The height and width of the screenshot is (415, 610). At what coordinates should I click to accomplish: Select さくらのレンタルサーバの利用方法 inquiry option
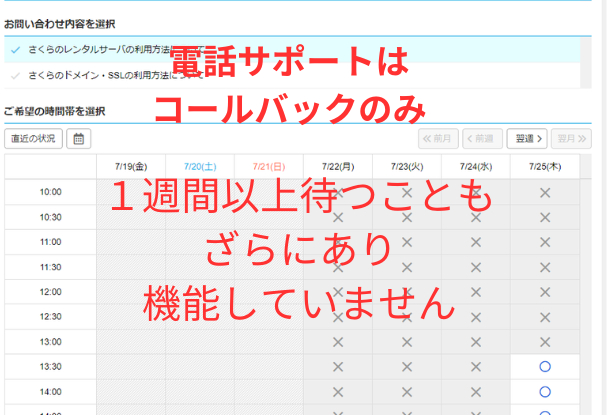[x=292, y=50]
